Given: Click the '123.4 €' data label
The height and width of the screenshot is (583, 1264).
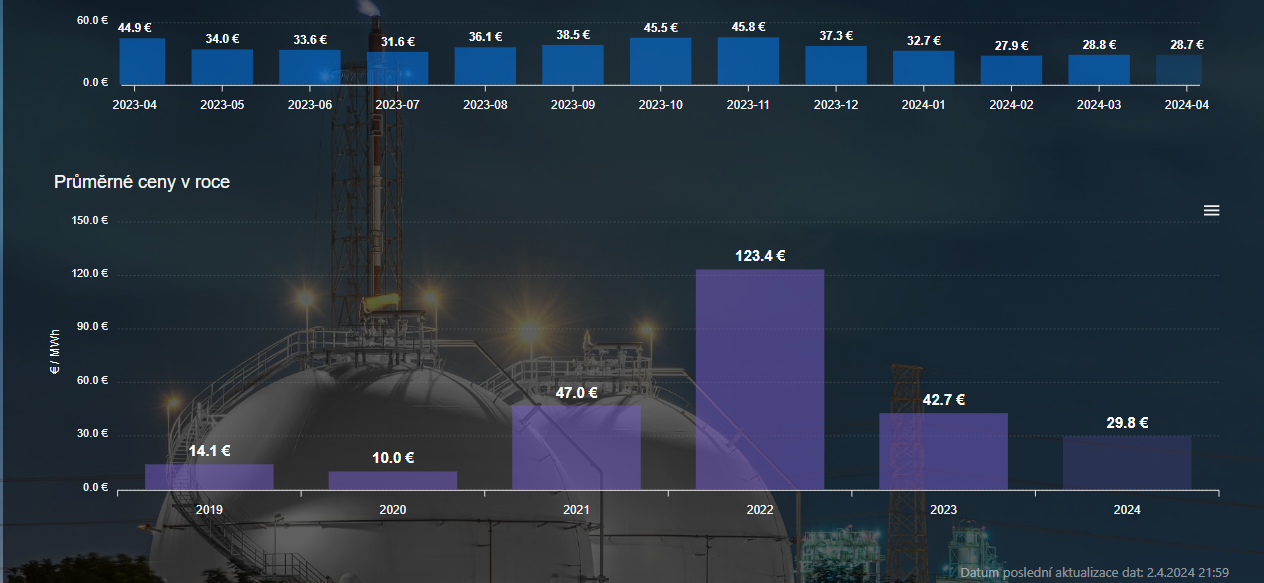Looking at the screenshot, I should click(760, 256).
